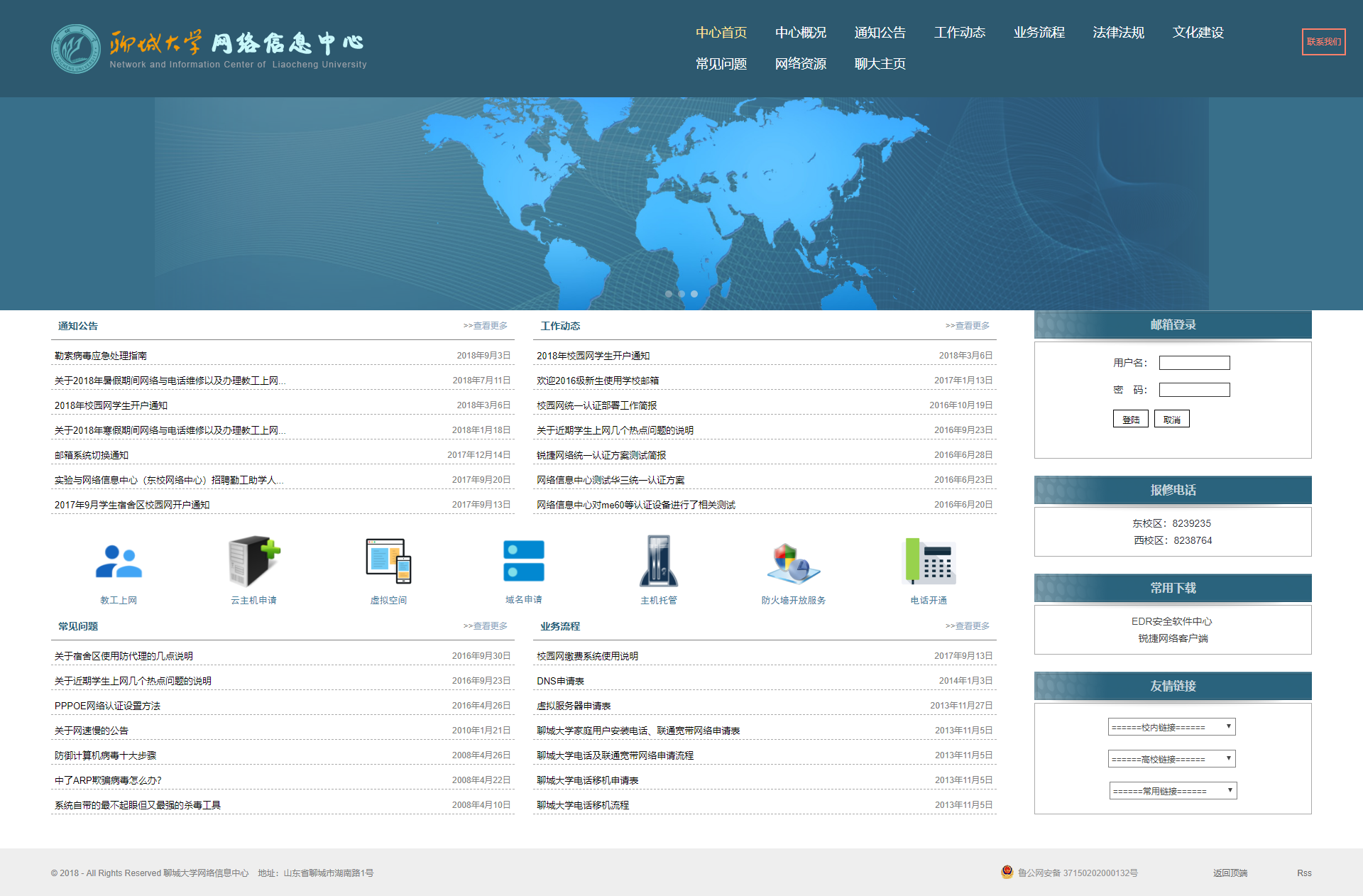
Task: Select the 域名申请 domain application icon
Action: (x=523, y=562)
